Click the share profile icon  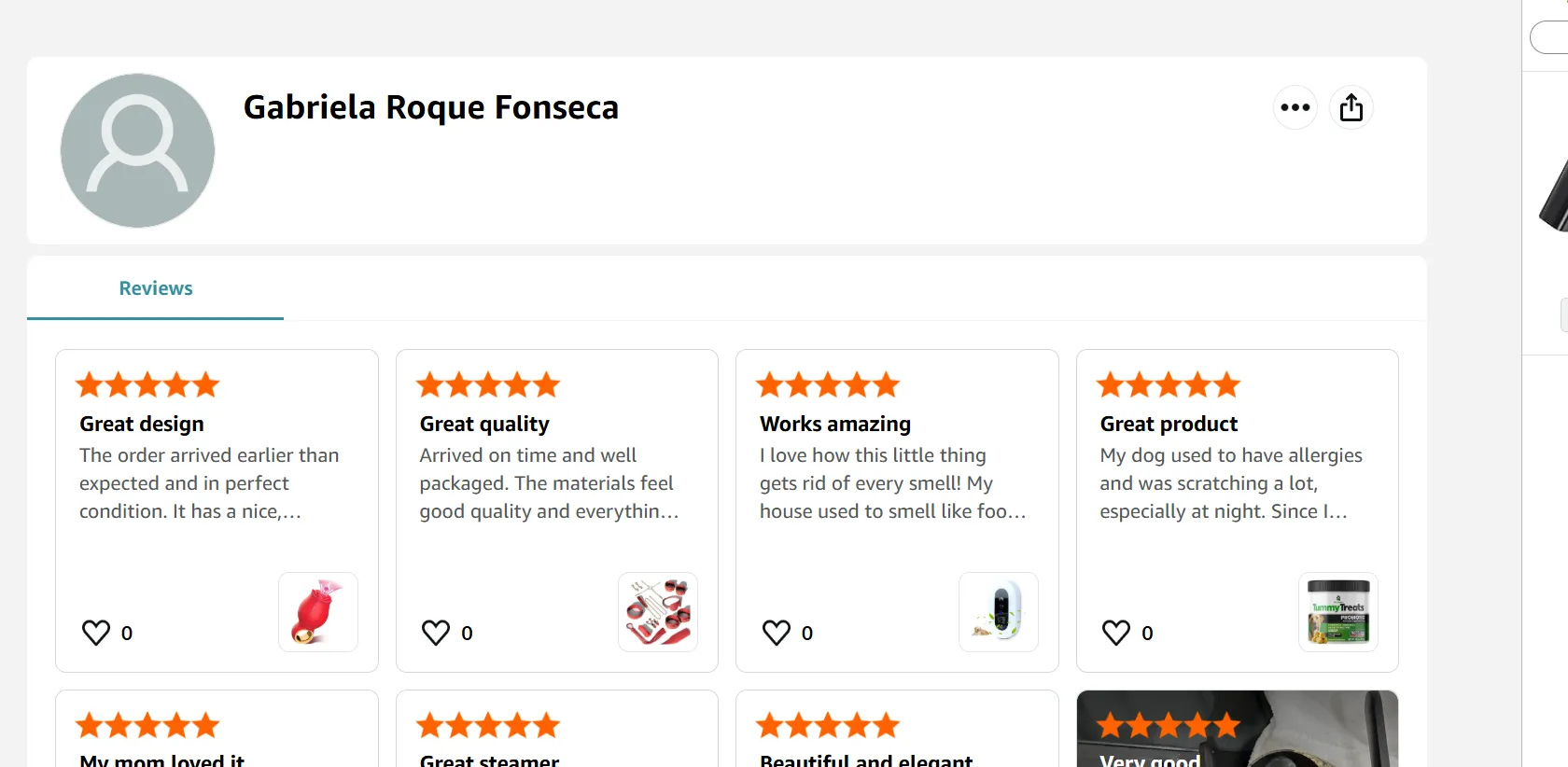point(1351,107)
